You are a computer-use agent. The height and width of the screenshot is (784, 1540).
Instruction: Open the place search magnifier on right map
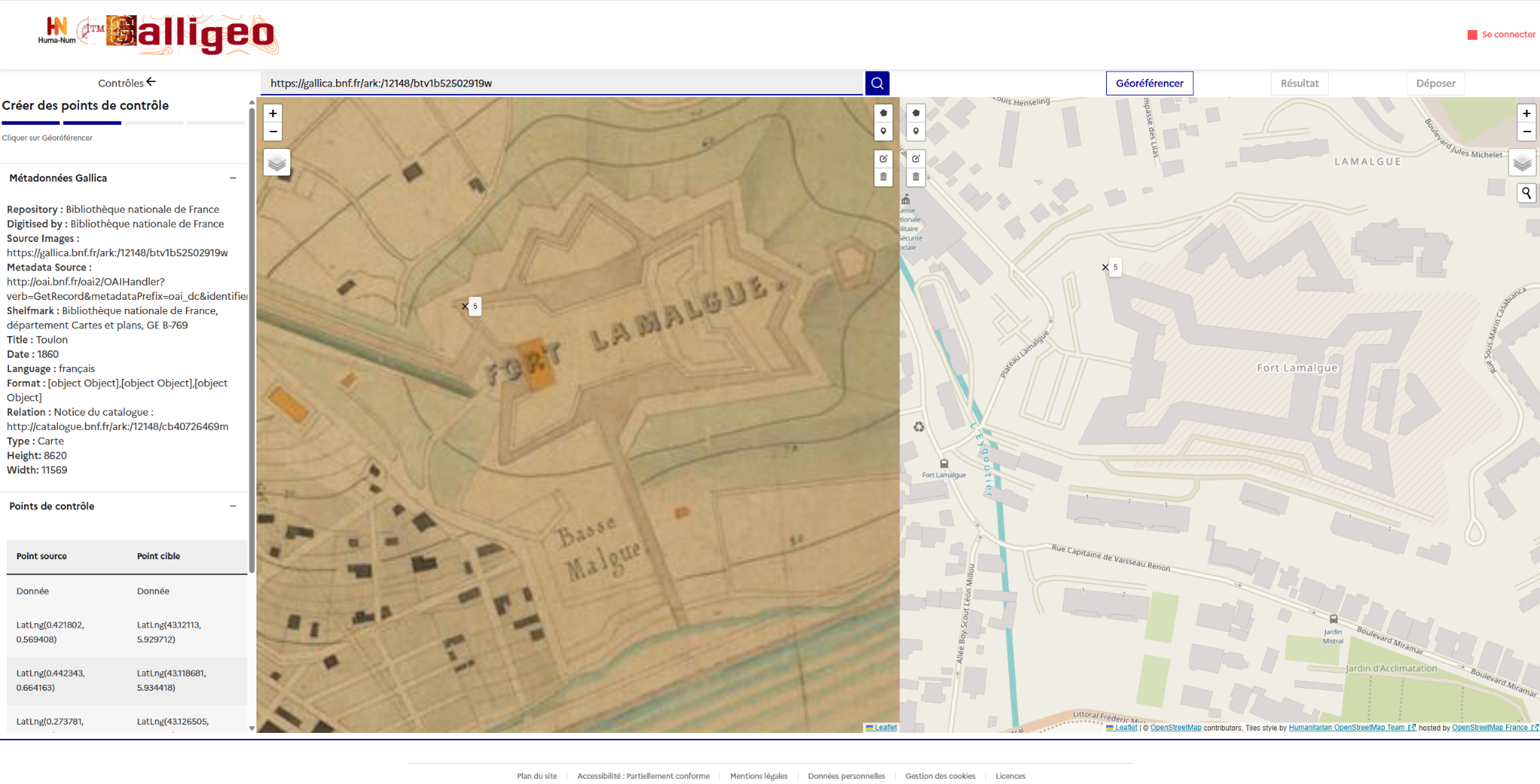point(1526,193)
